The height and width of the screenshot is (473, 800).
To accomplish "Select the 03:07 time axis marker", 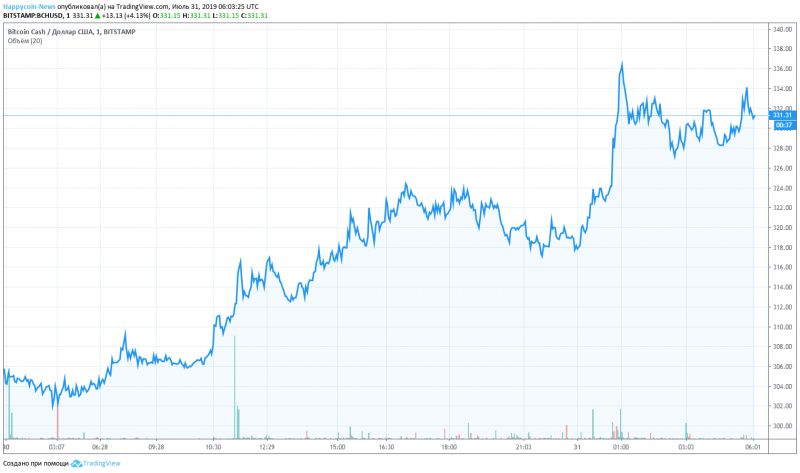I will click(x=57, y=447).
